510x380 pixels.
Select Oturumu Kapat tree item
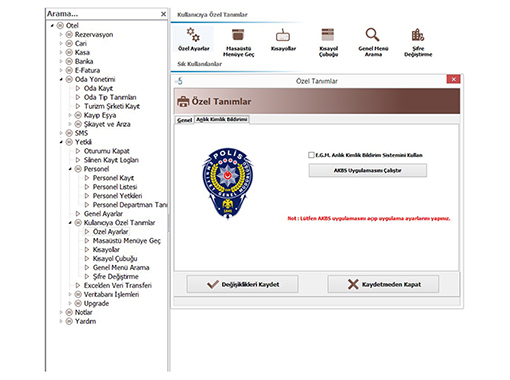pyautogui.click(x=107, y=151)
